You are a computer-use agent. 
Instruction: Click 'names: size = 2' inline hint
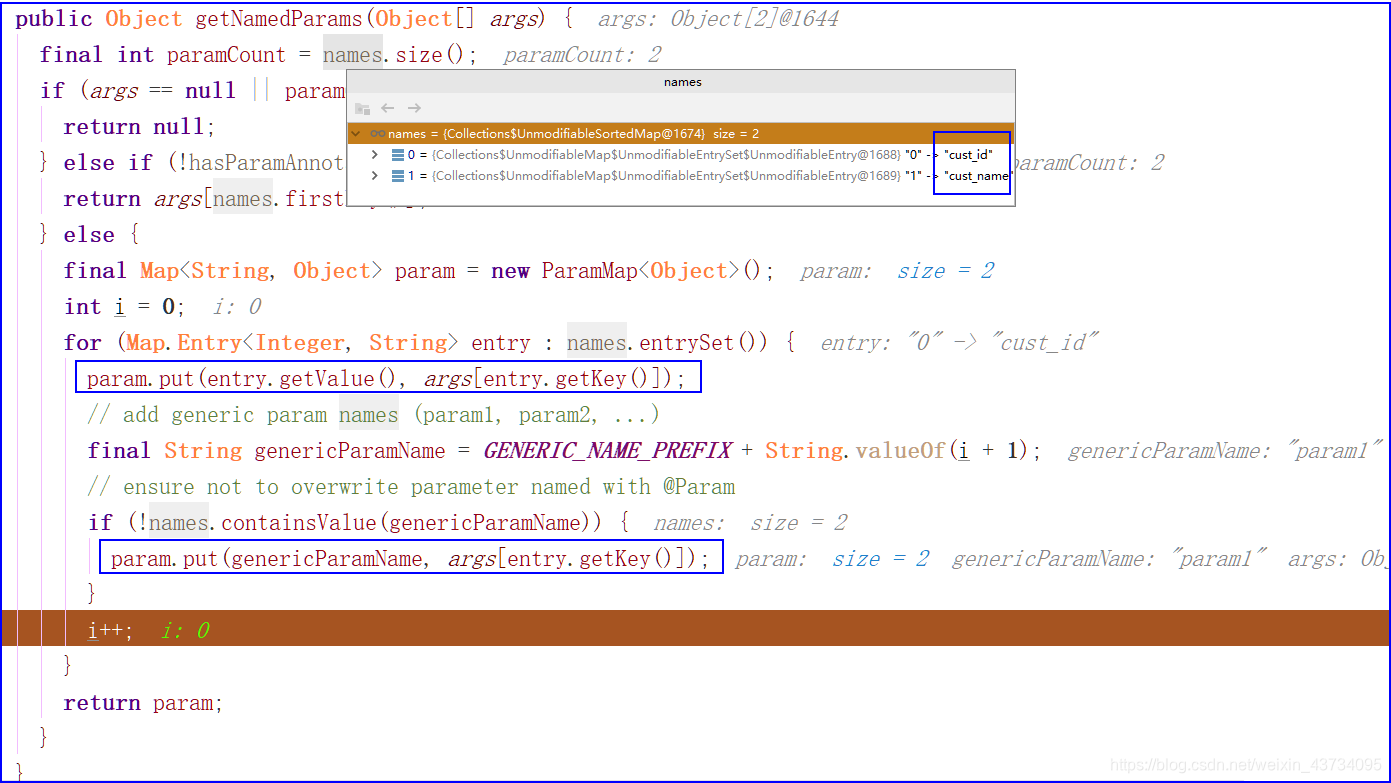click(750, 523)
